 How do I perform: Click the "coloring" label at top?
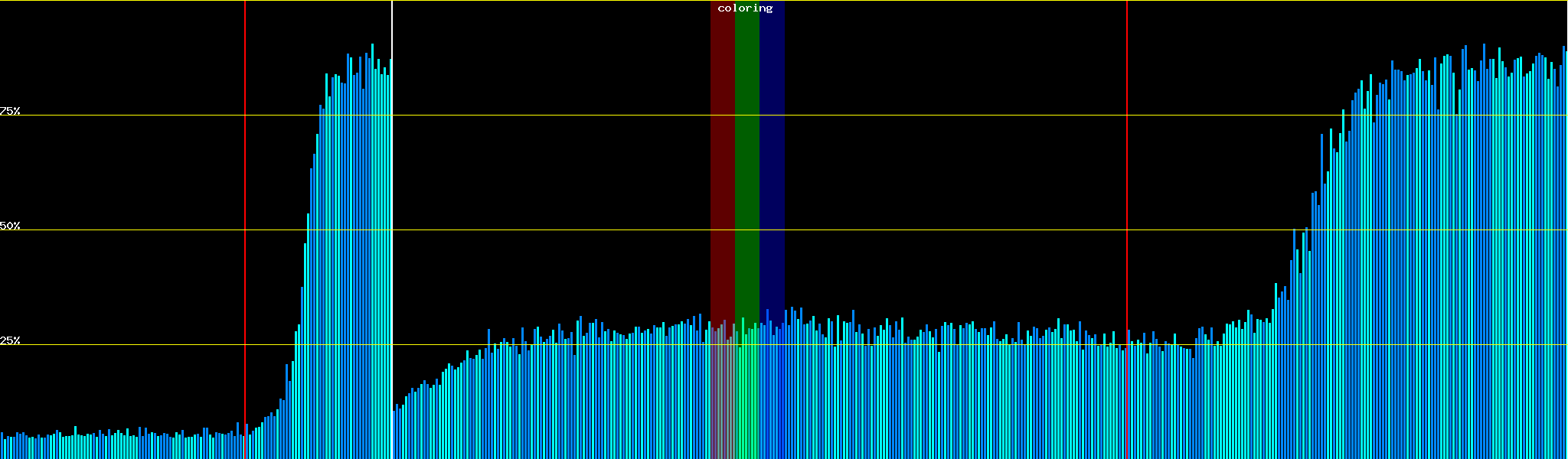coord(745,8)
